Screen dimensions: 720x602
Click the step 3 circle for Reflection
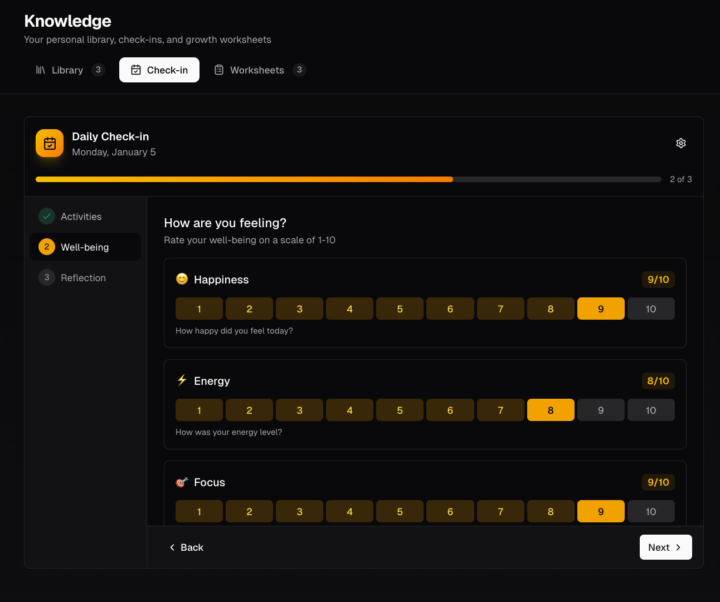click(47, 278)
